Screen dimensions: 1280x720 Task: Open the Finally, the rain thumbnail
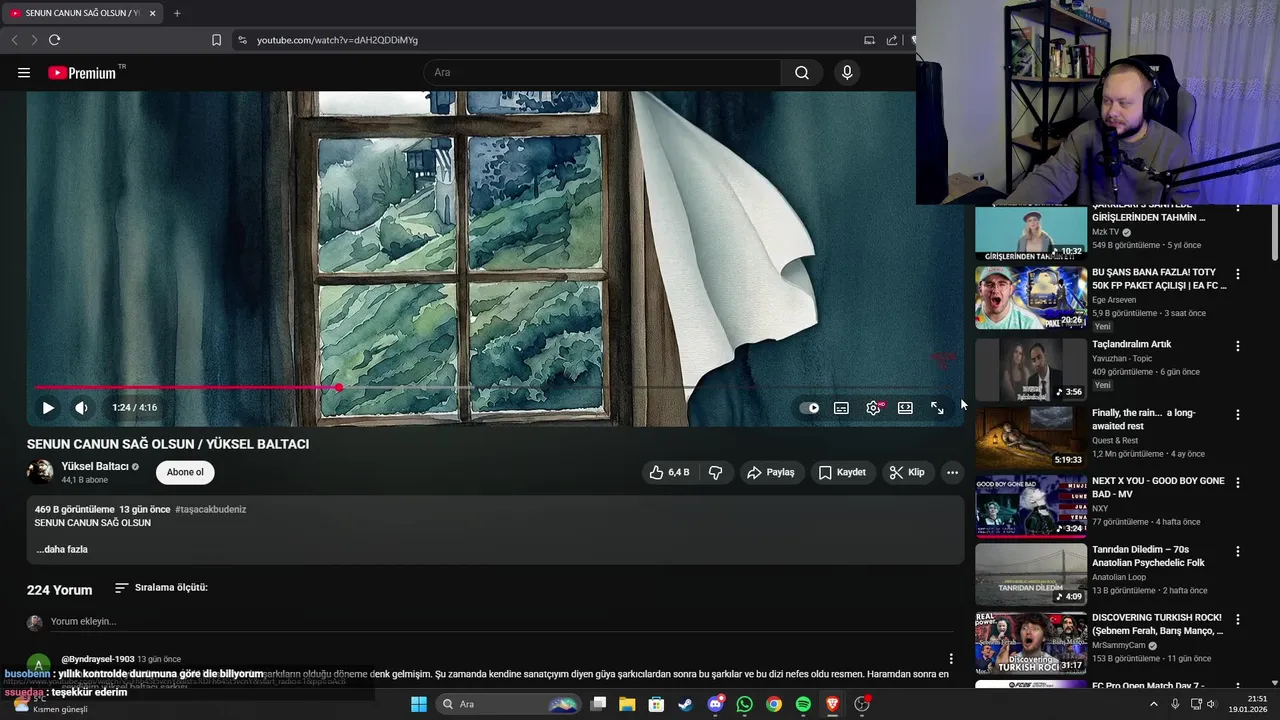(1031, 437)
